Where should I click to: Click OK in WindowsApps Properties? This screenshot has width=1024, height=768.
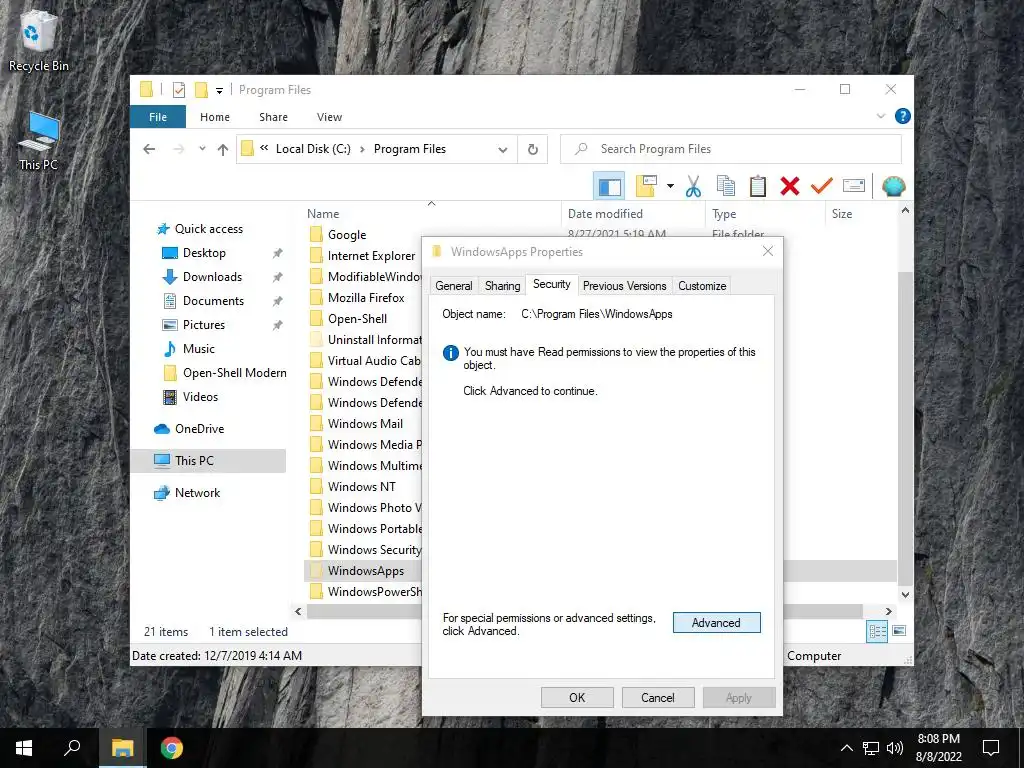tap(577, 697)
